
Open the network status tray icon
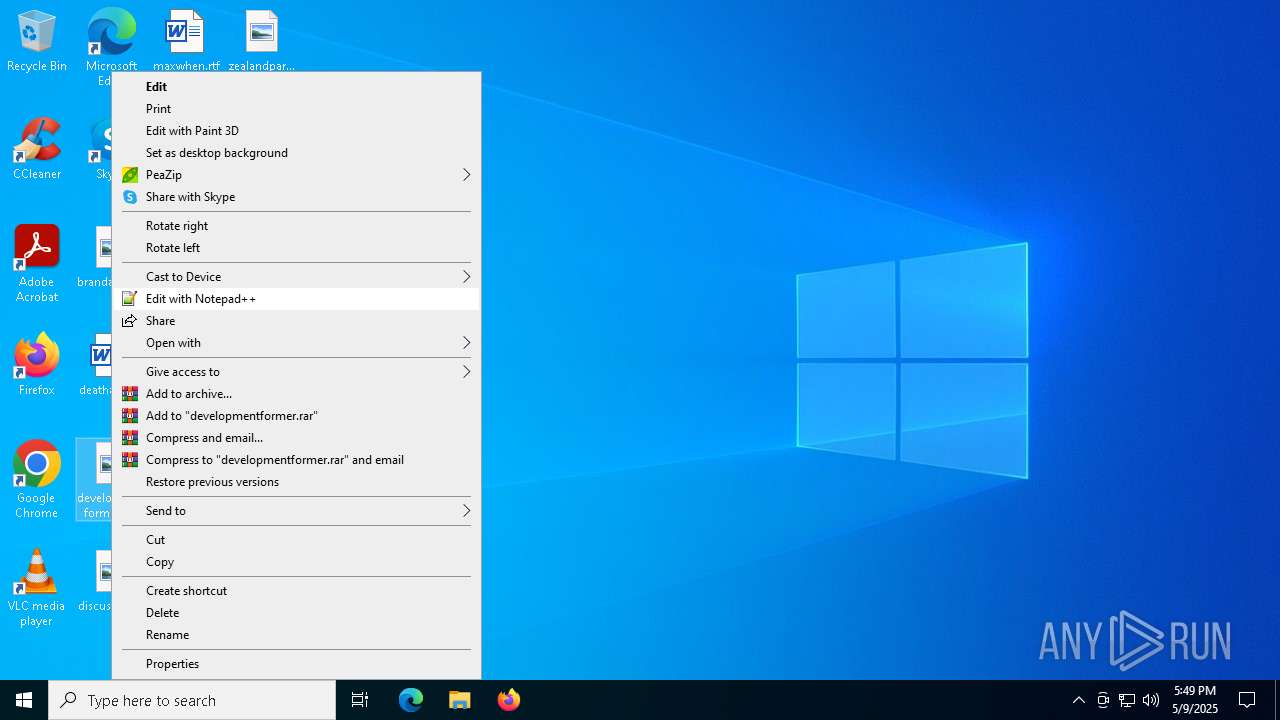[1127, 700]
